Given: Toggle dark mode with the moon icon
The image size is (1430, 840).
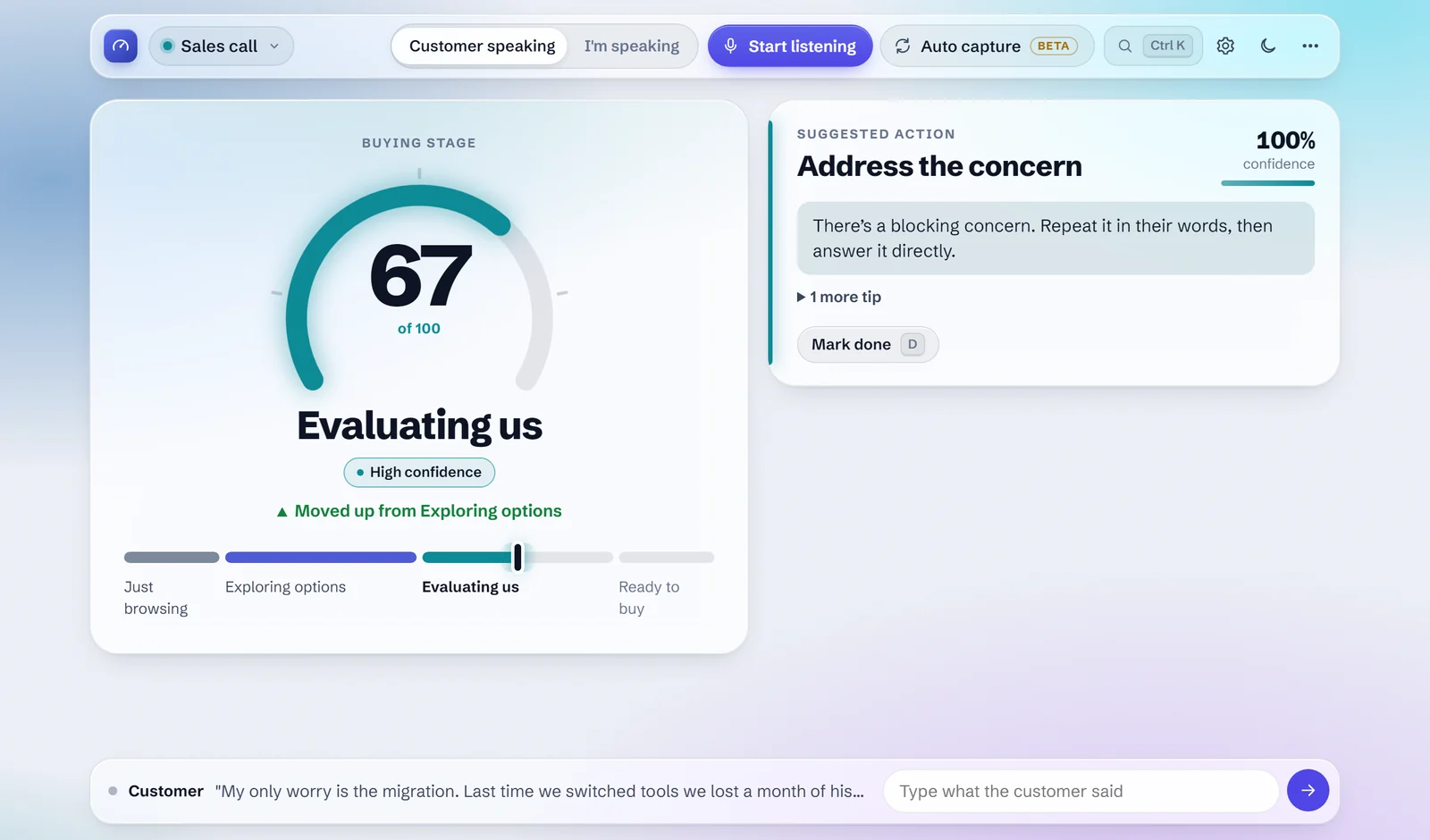Looking at the screenshot, I should pyautogui.click(x=1267, y=46).
